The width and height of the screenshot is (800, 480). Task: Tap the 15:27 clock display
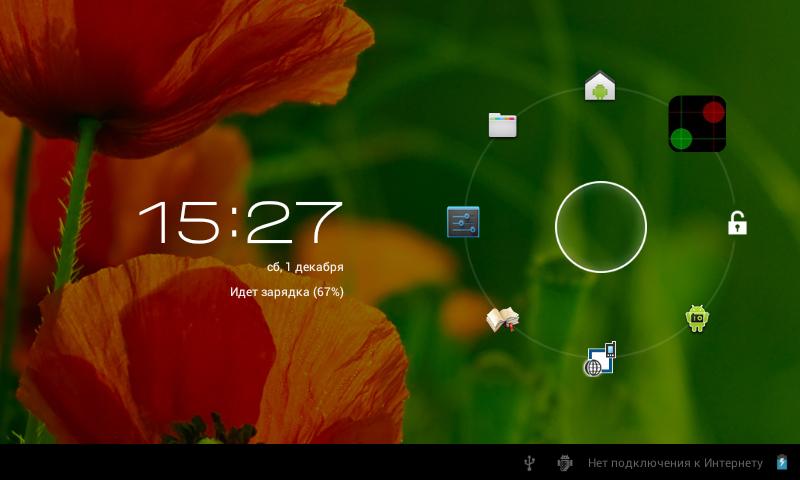pos(240,222)
